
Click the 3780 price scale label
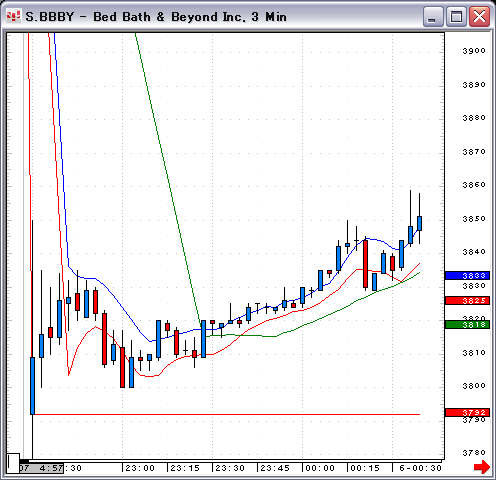[474, 453]
